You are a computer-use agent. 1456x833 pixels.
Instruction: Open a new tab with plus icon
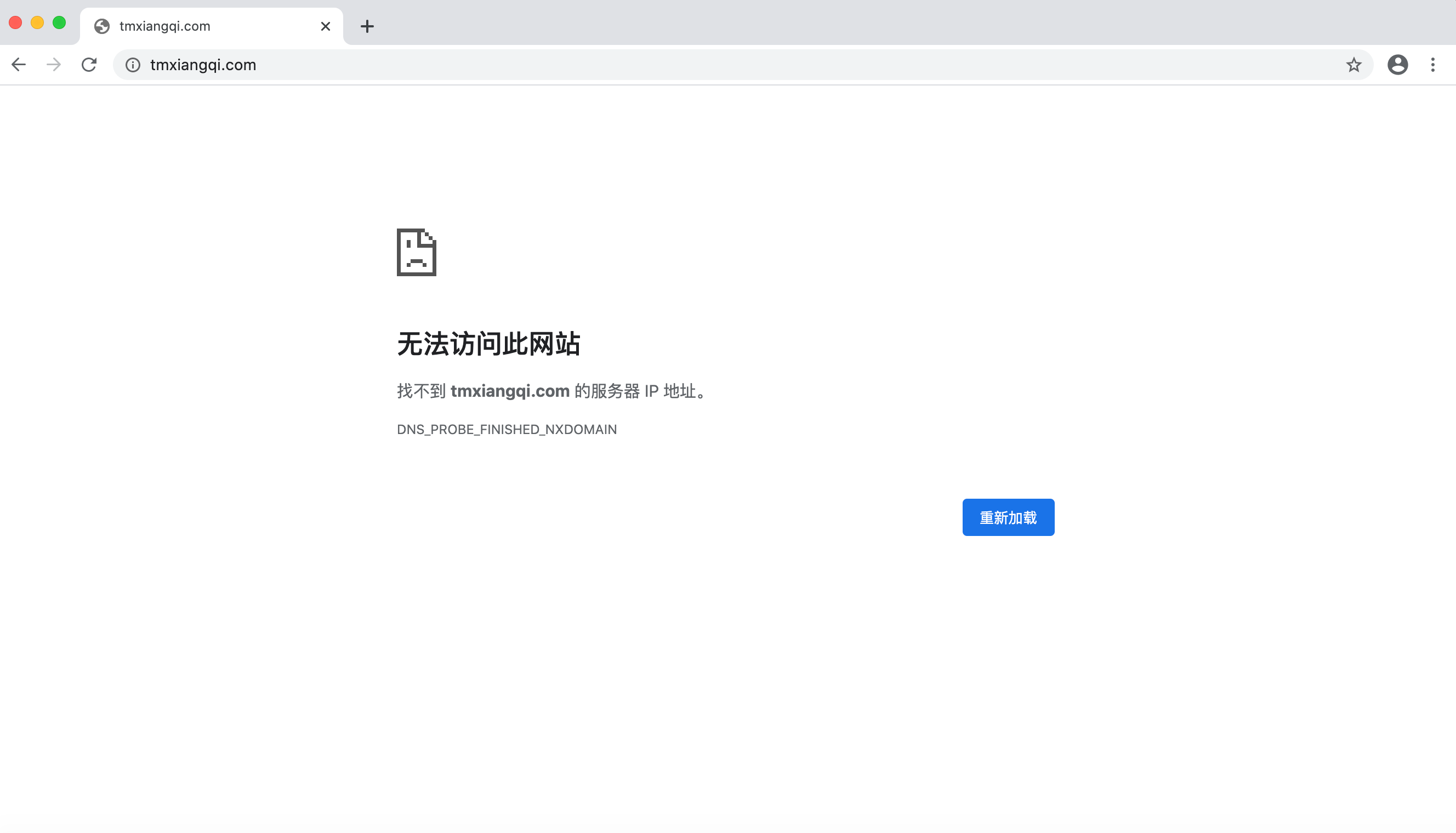point(367,26)
